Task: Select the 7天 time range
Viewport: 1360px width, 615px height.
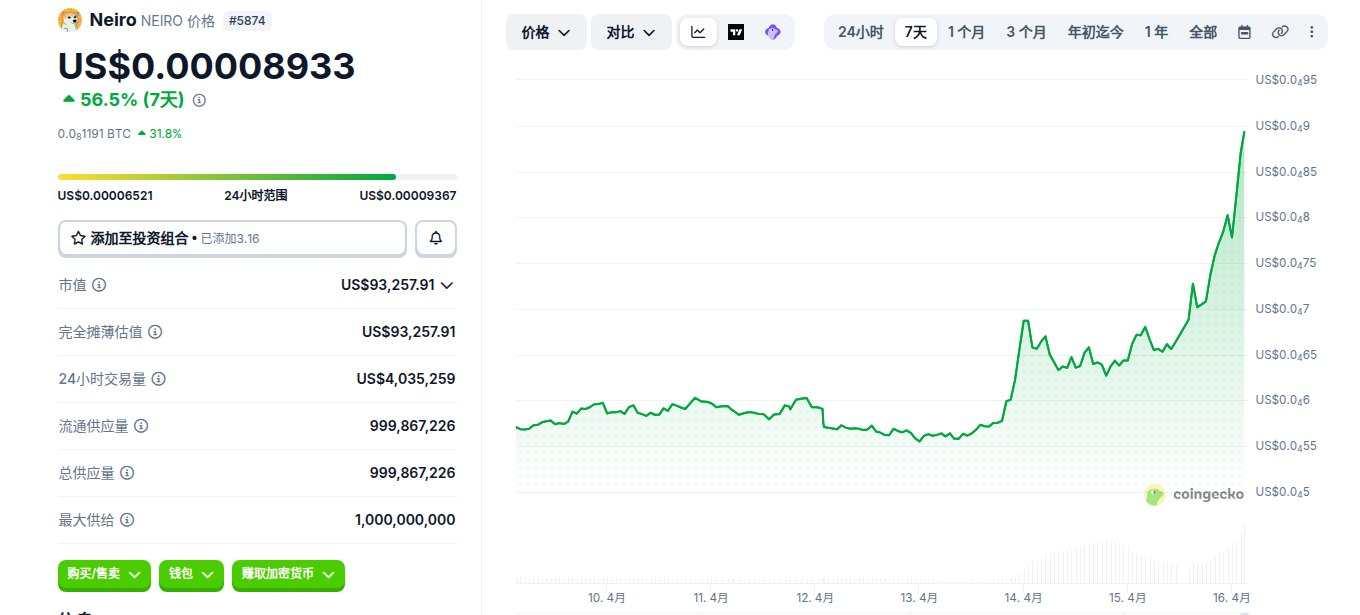Action: (x=916, y=32)
